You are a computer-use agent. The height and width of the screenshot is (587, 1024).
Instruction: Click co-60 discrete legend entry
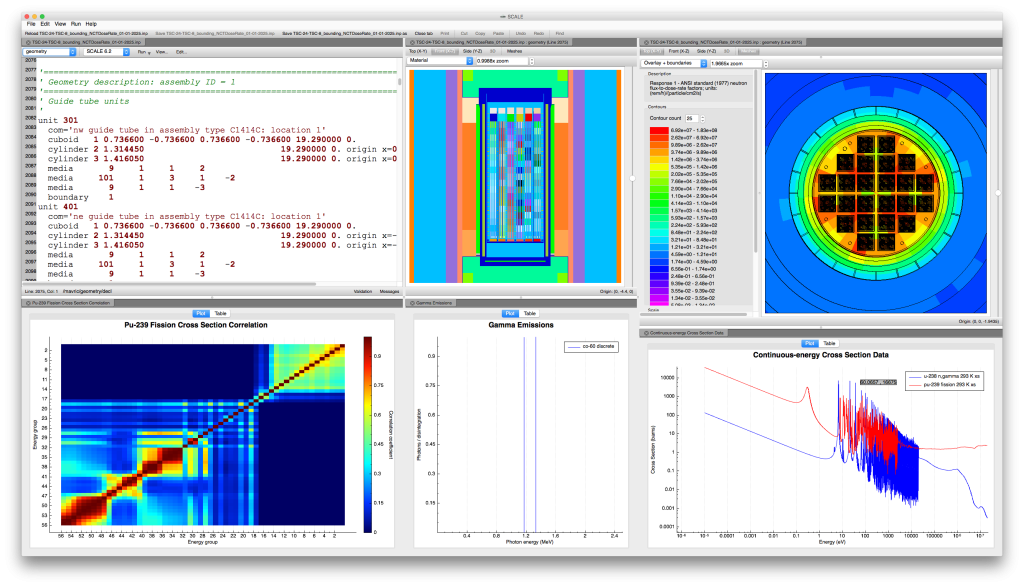click(x=592, y=346)
